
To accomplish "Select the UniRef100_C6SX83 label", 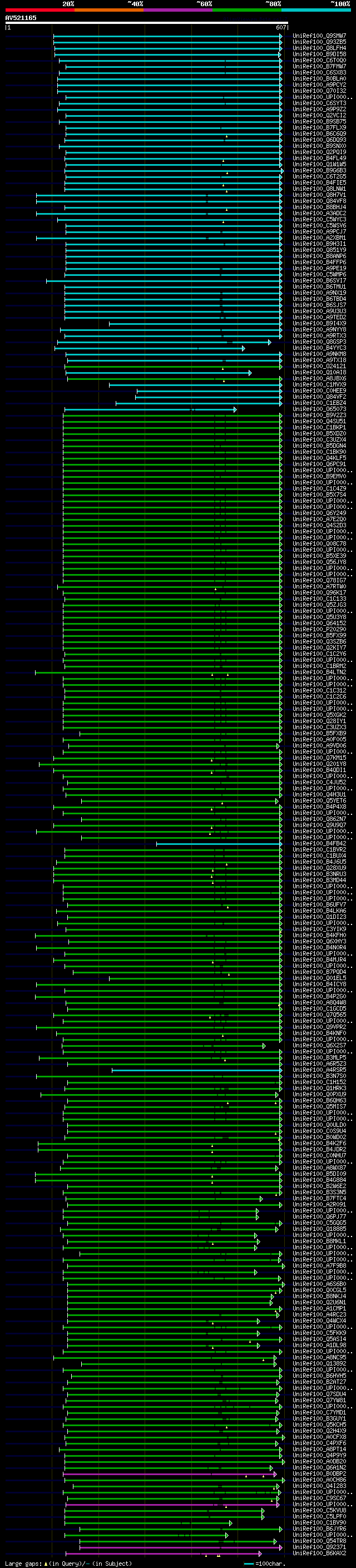I will [x=319, y=72].
